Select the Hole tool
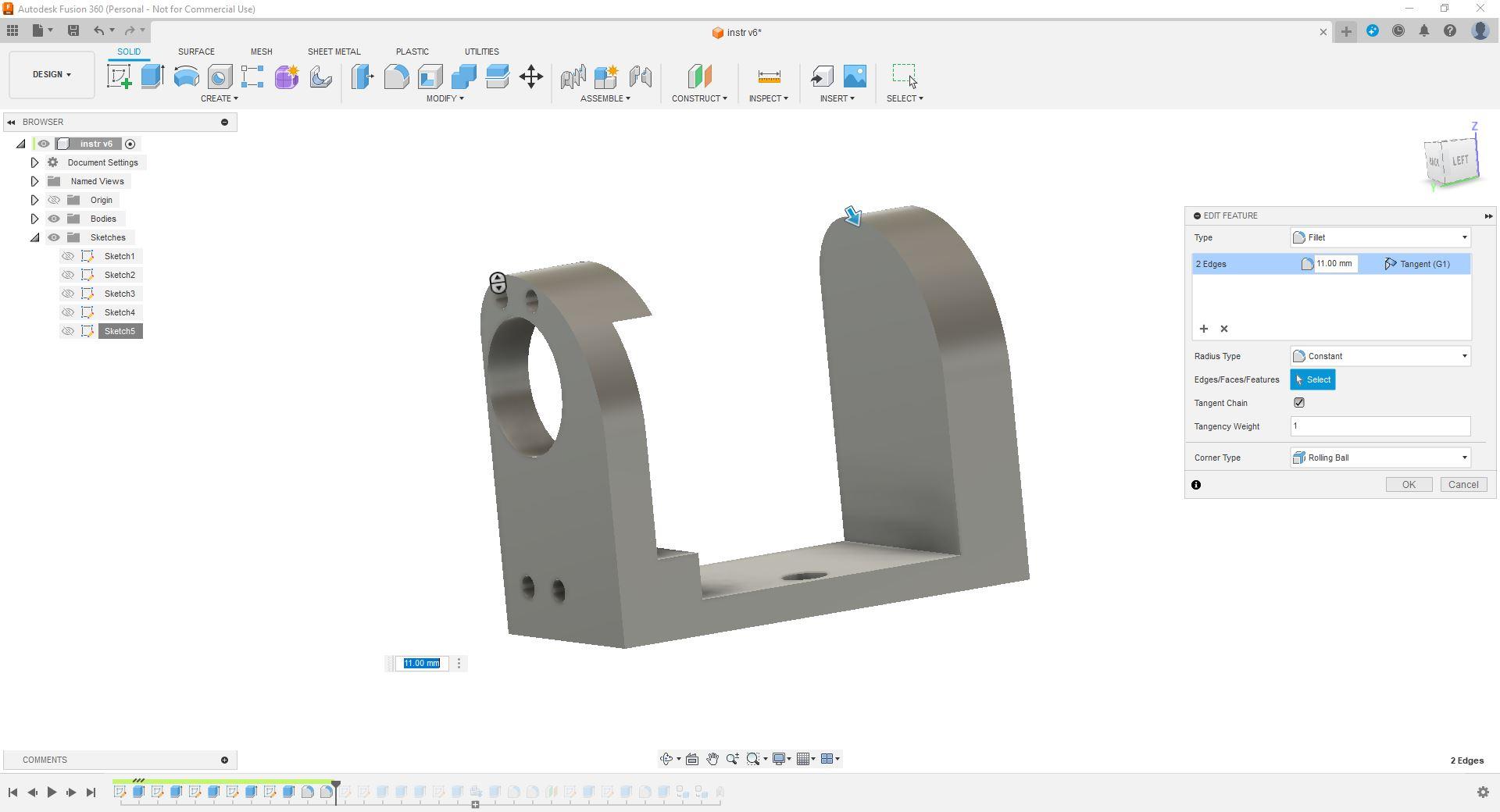Viewport: 1500px width, 812px height. click(220, 77)
